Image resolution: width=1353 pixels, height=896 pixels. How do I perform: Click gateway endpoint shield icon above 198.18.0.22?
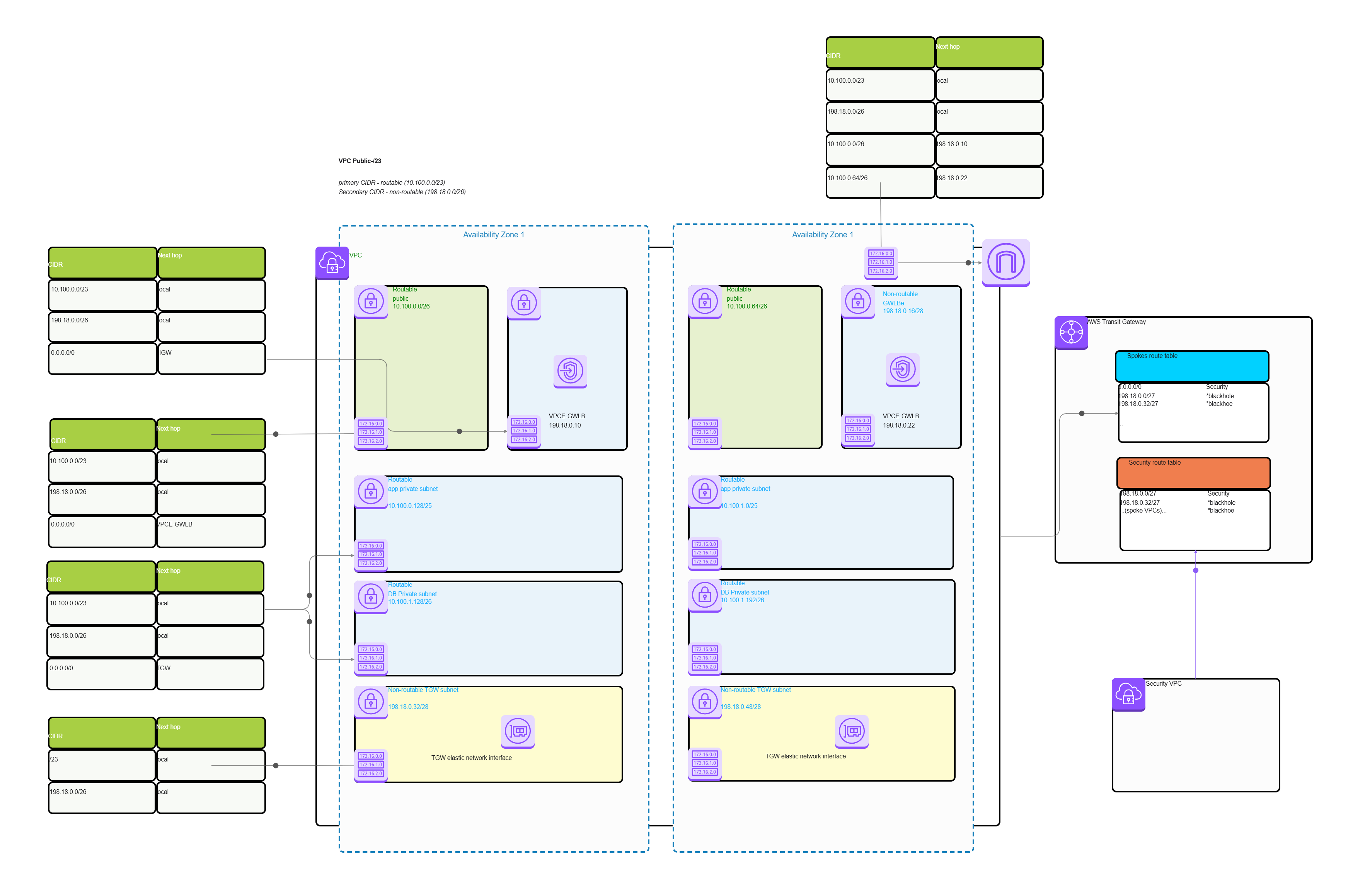point(903,370)
